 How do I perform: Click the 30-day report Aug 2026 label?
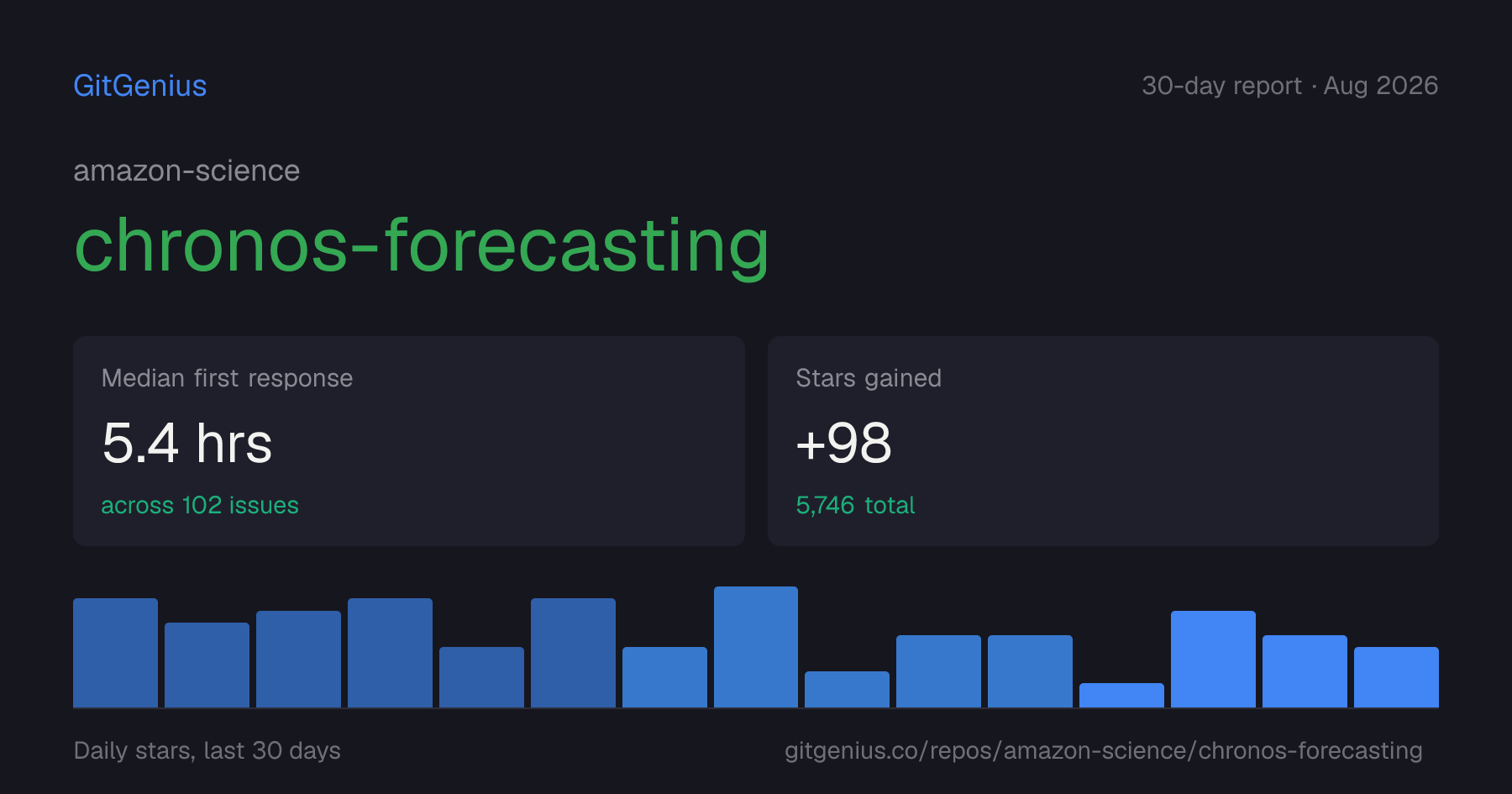pyautogui.click(x=1289, y=86)
